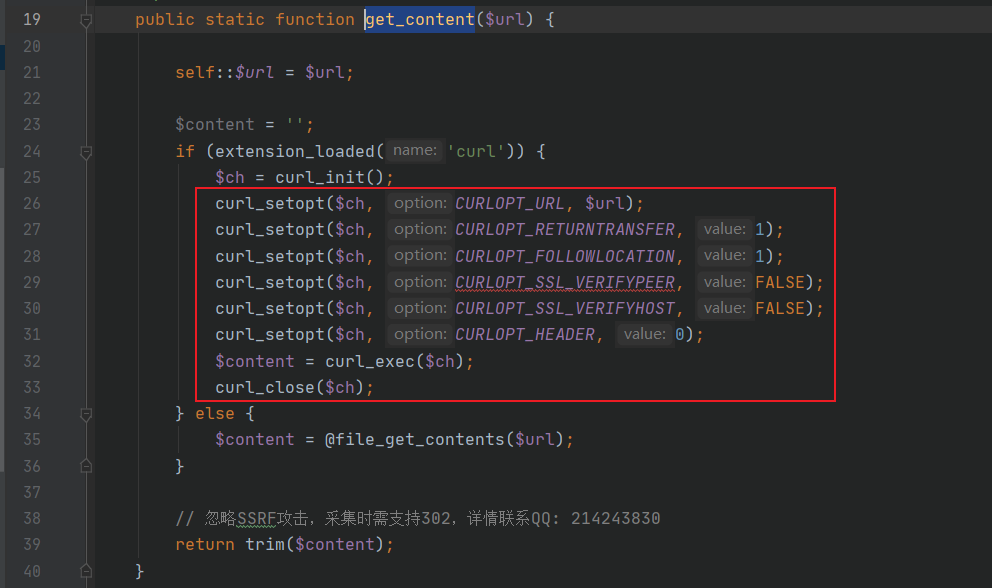
Task: Click trim($content) on line 39
Action: point(314,544)
